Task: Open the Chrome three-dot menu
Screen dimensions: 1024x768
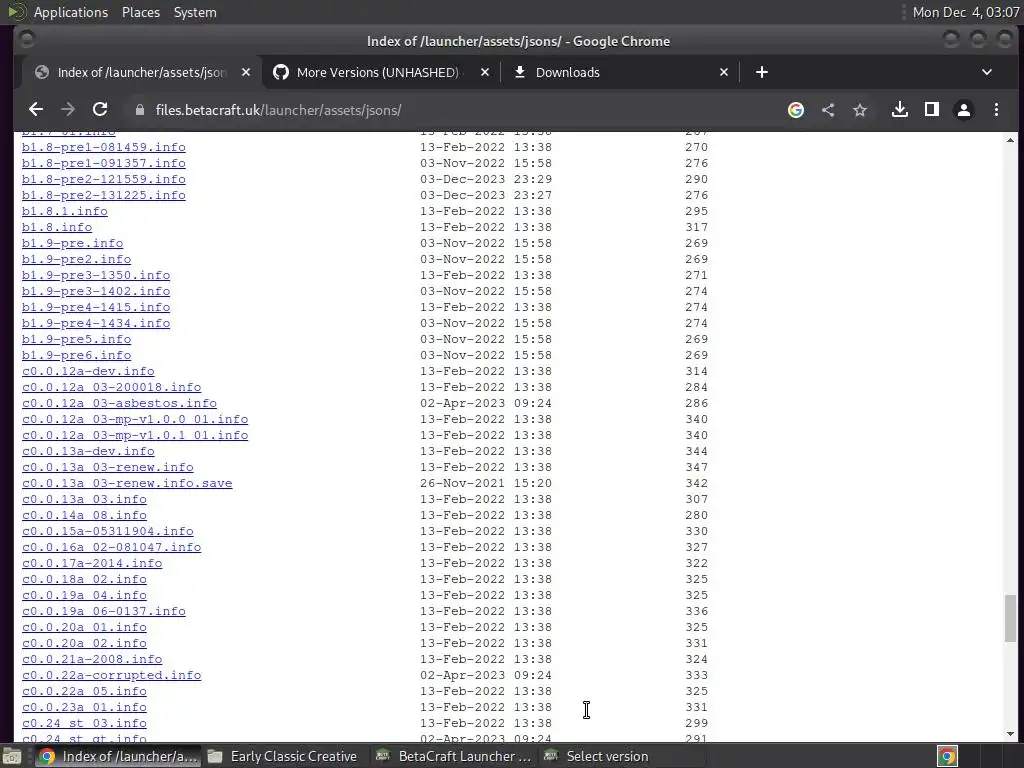Action: coord(996,110)
